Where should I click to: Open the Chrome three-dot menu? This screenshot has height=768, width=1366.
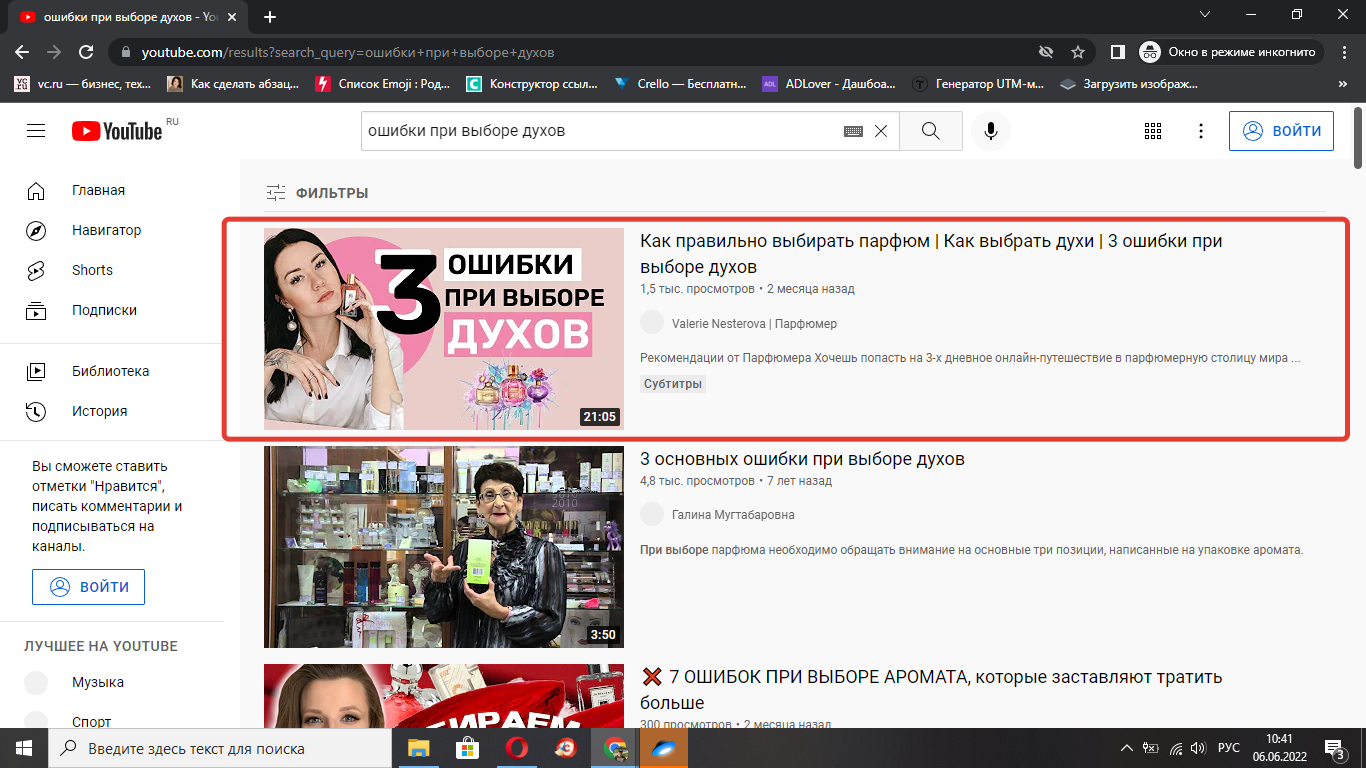(1343, 52)
